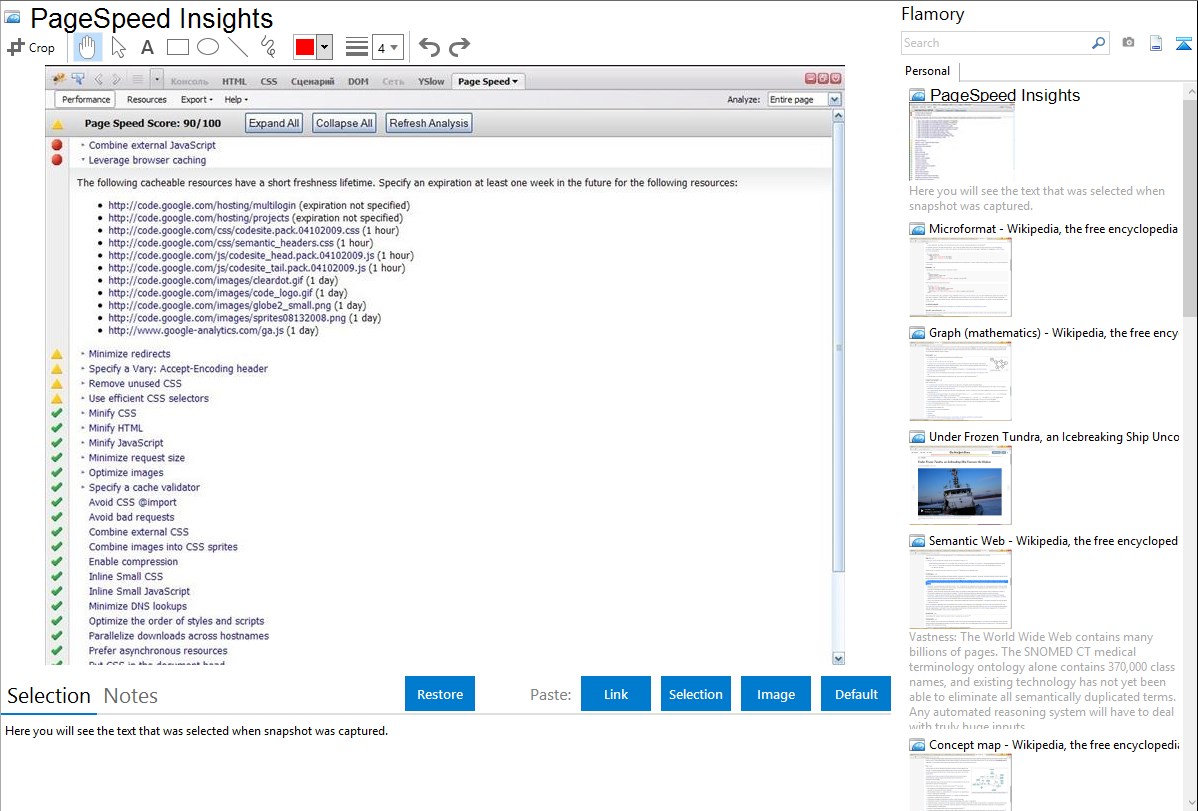Click the icon beside Semantic Web title
Screen dimensions: 1198x811
[917, 541]
